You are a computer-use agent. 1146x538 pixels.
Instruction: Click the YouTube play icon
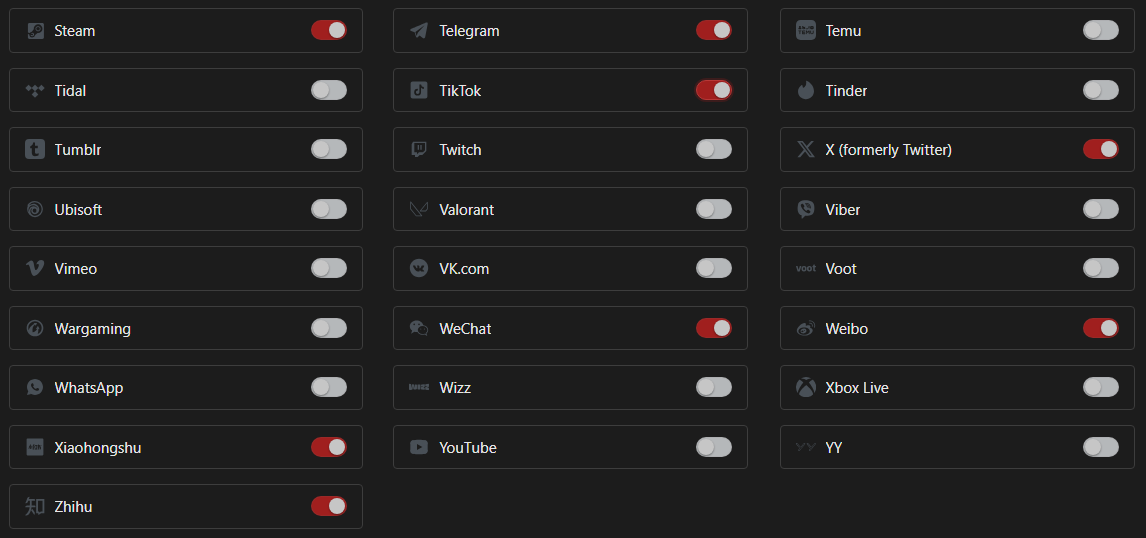click(x=419, y=448)
